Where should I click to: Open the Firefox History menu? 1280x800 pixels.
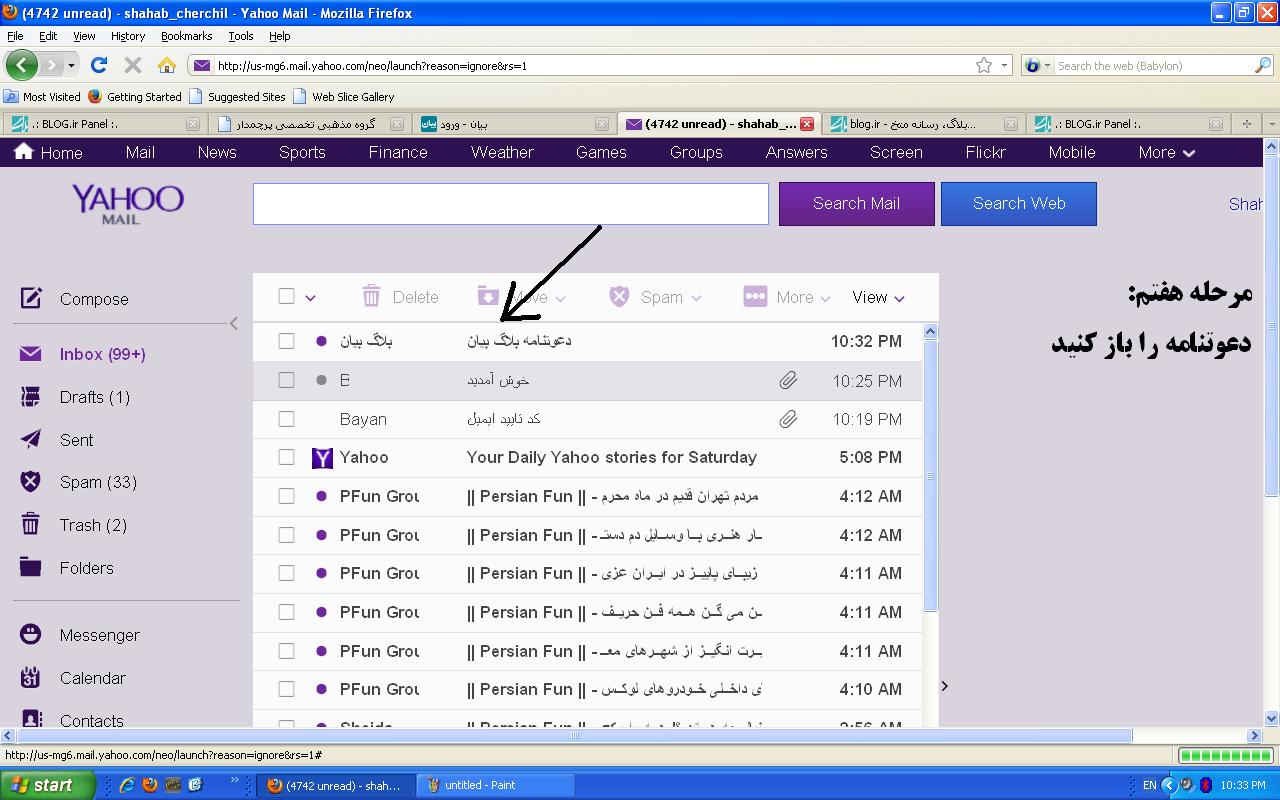128,36
